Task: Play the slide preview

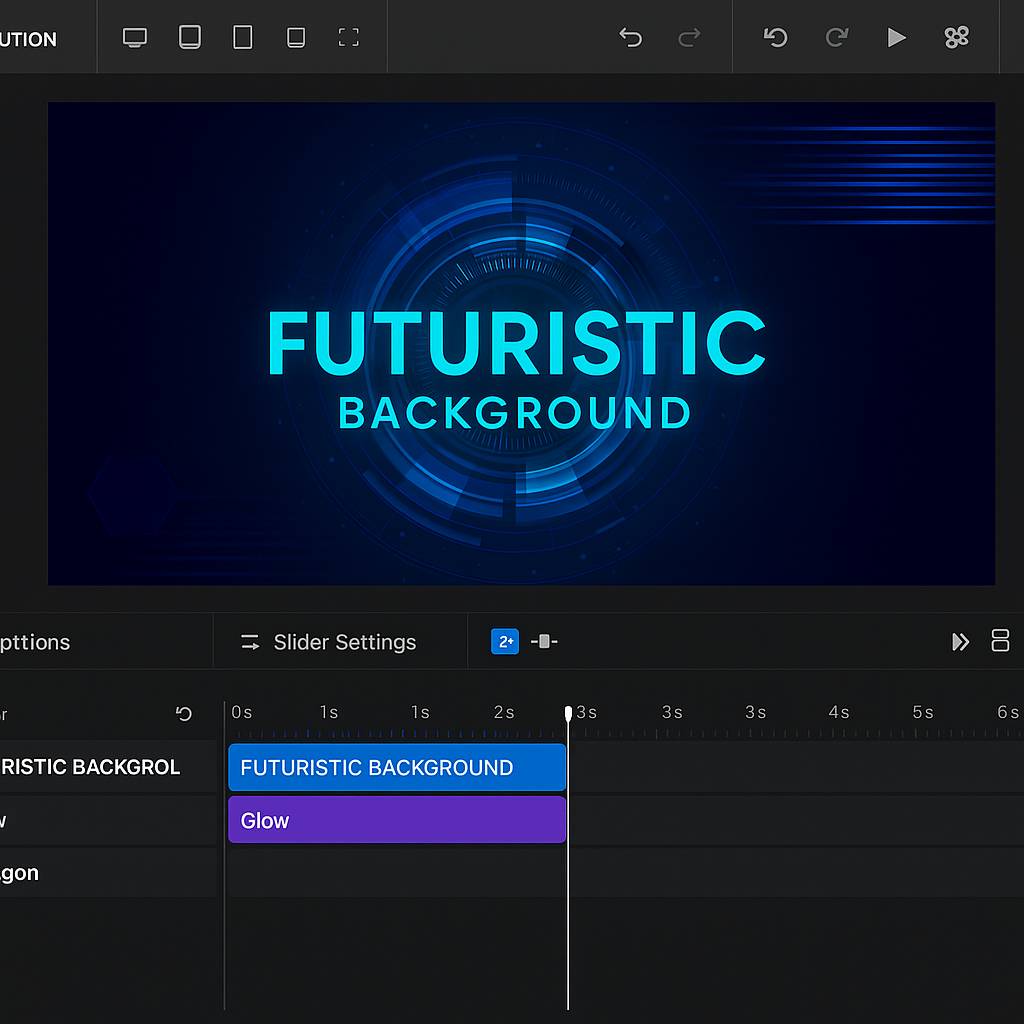Action: [x=896, y=38]
